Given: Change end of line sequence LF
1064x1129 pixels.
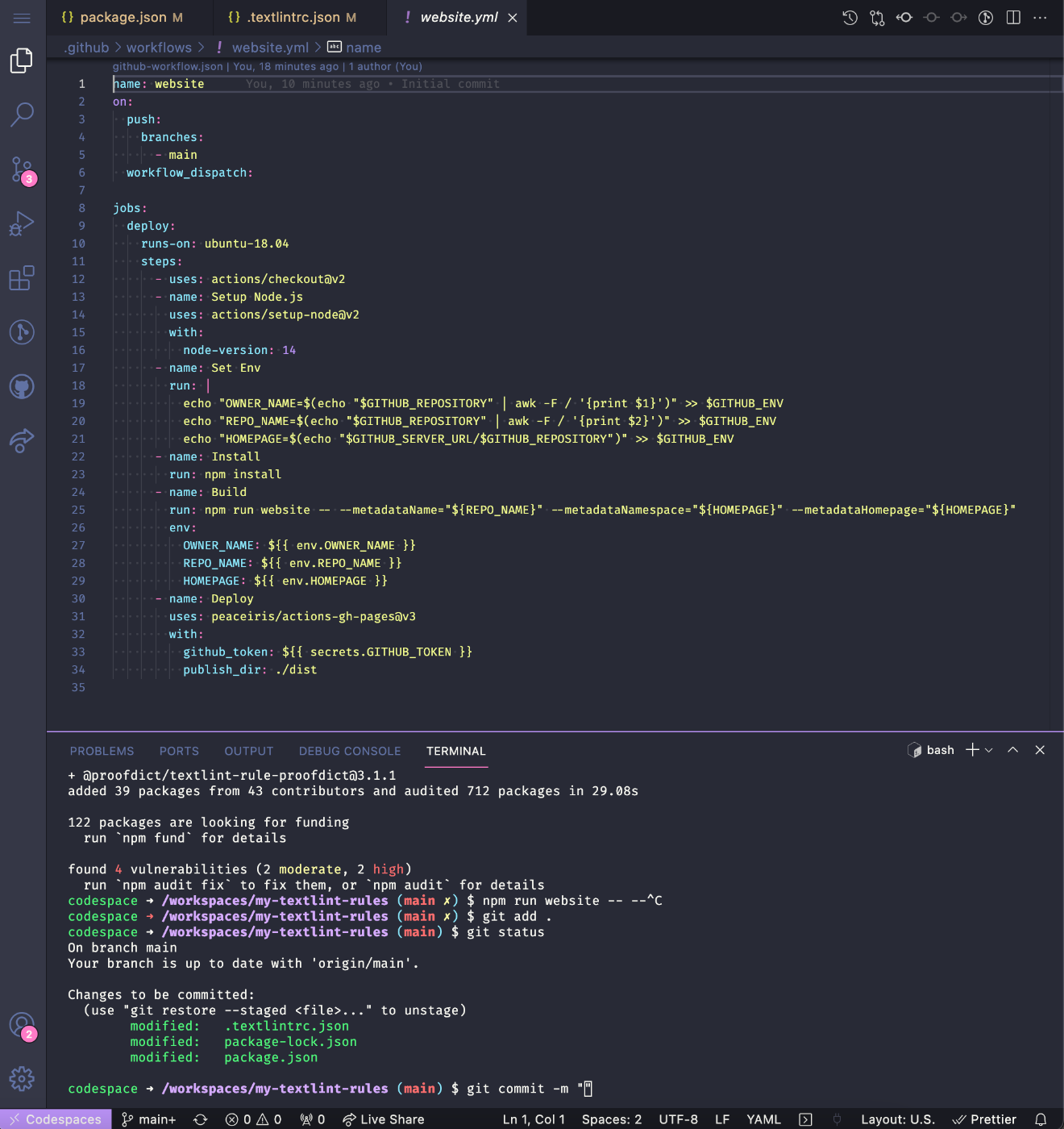Looking at the screenshot, I should (722, 1119).
